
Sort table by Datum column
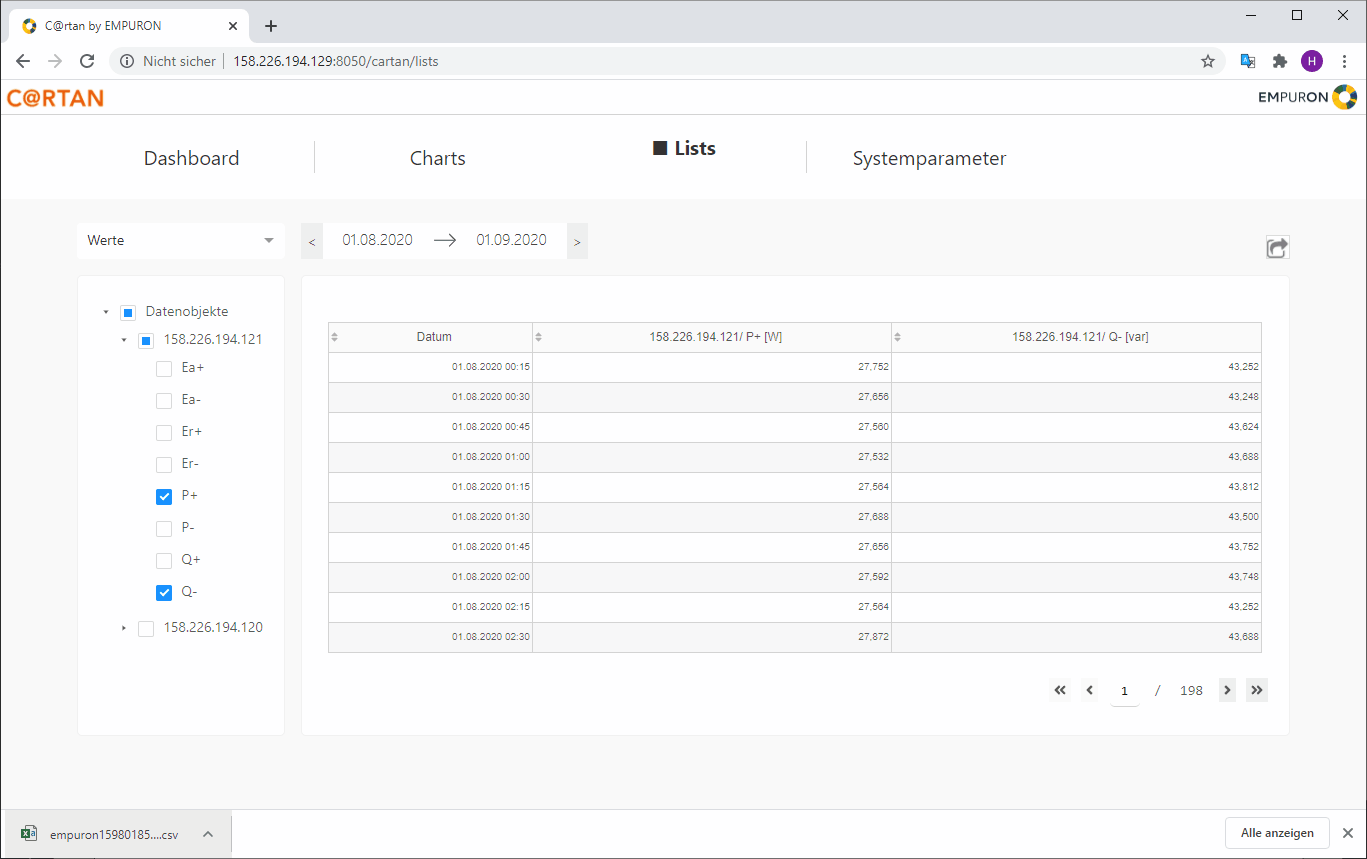tap(335, 337)
